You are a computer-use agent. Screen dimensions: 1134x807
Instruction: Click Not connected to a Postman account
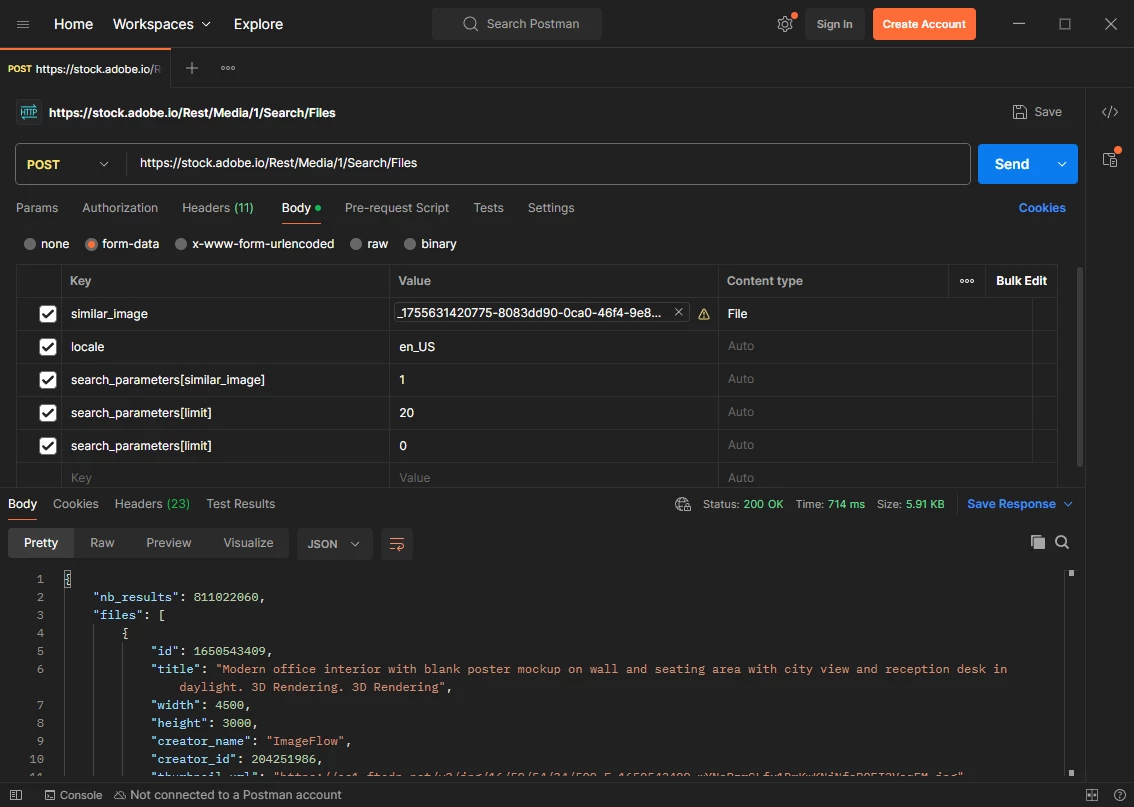click(x=228, y=795)
